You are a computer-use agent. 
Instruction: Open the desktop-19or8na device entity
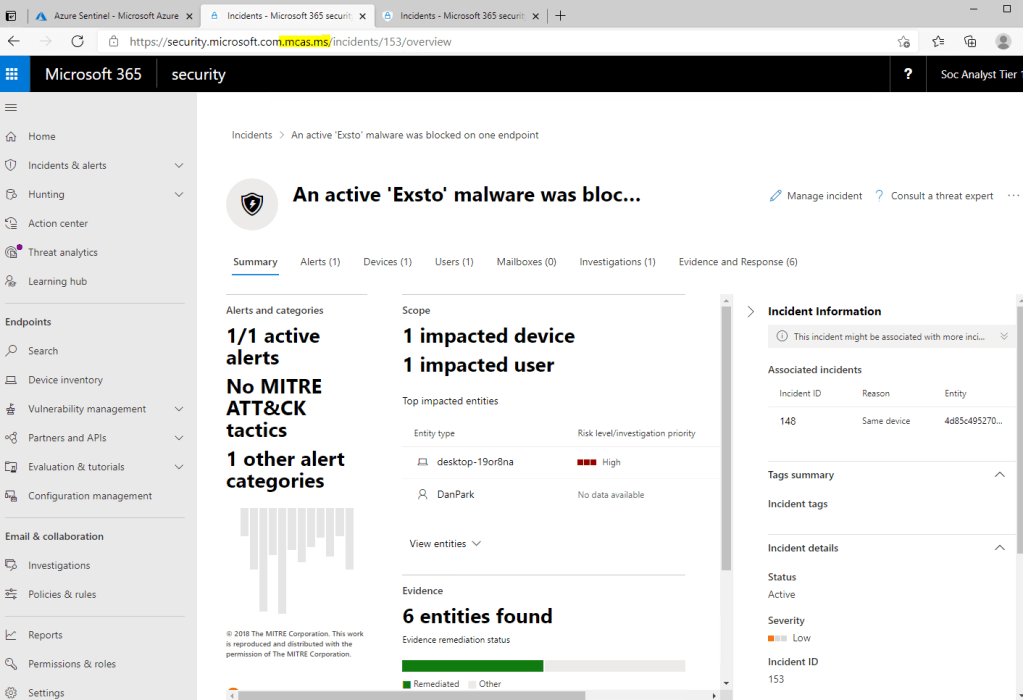point(474,462)
